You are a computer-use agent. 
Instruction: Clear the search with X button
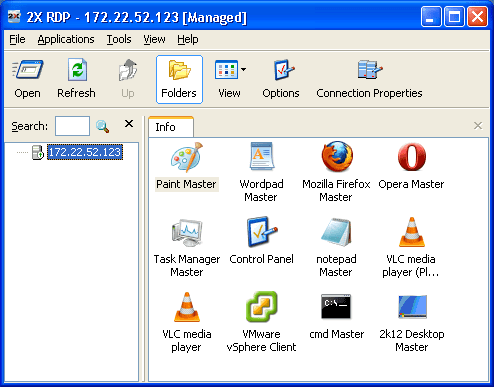(x=129, y=124)
